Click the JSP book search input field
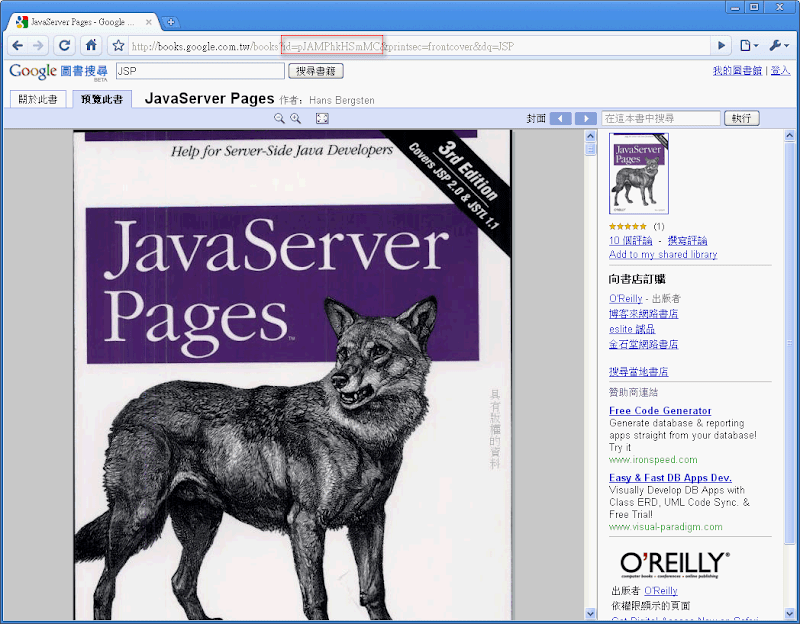Viewport: 800px width, 624px height. pyautogui.click(x=200, y=71)
